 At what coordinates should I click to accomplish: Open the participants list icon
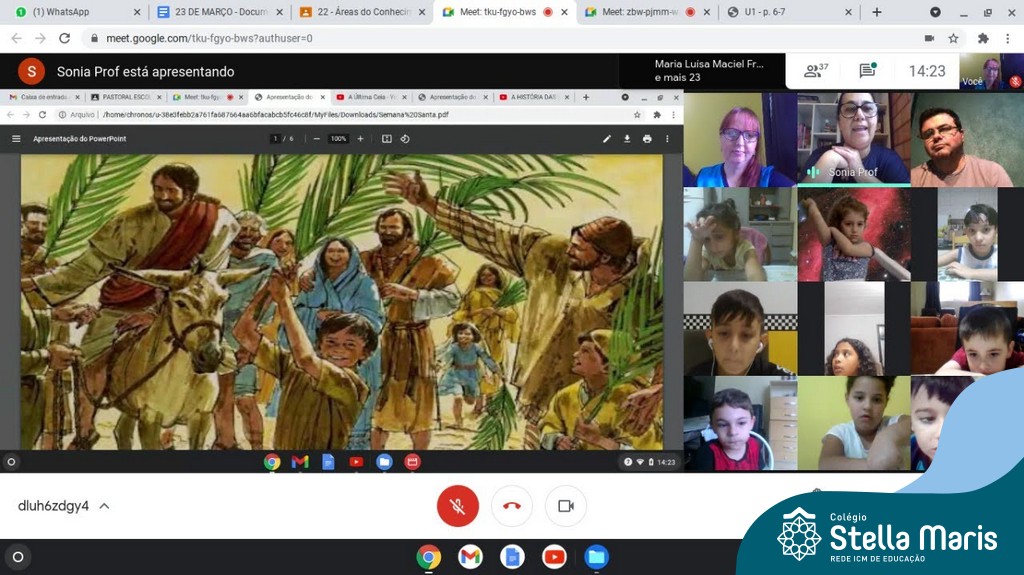[x=815, y=71]
